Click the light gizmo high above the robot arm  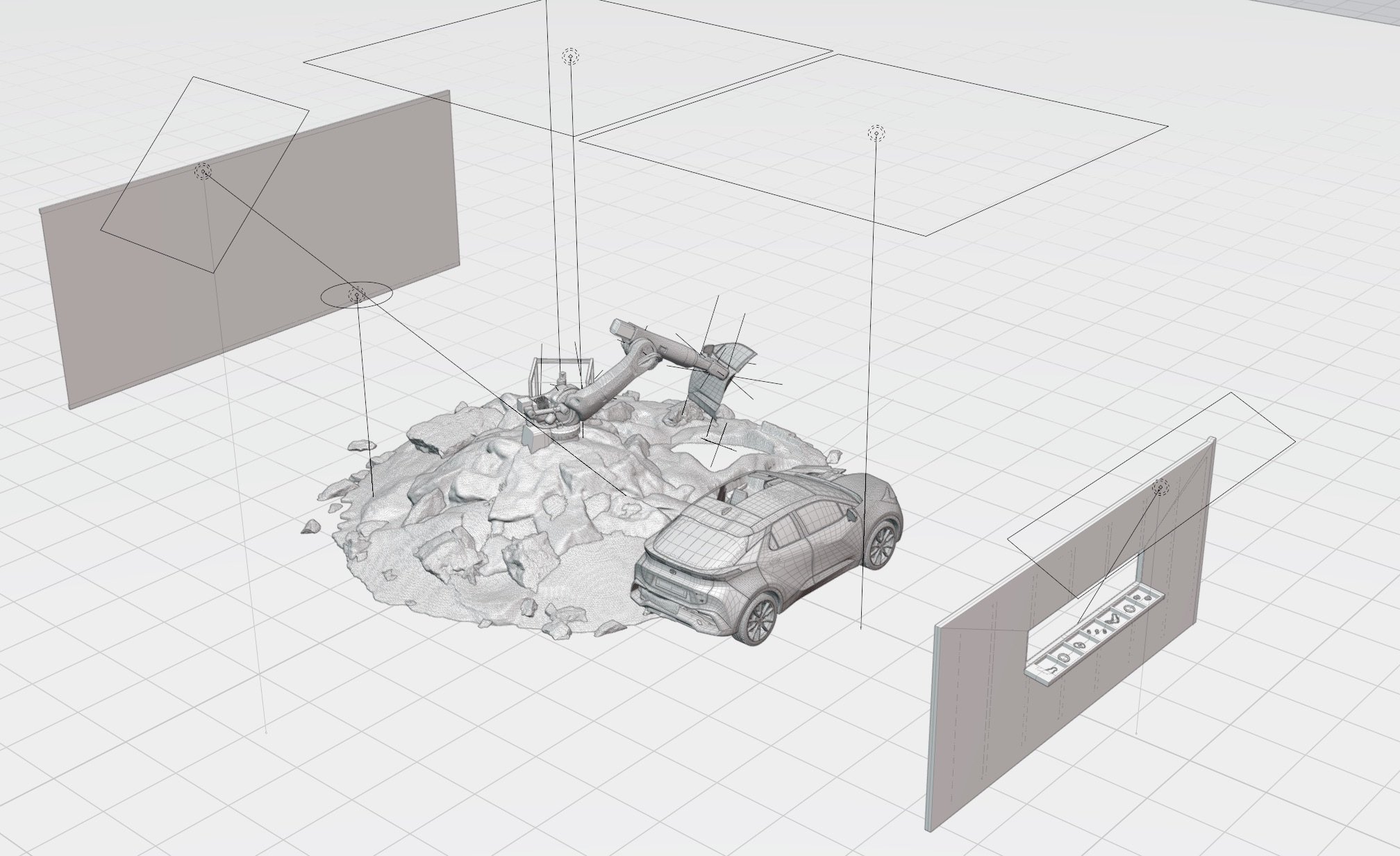pos(570,57)
